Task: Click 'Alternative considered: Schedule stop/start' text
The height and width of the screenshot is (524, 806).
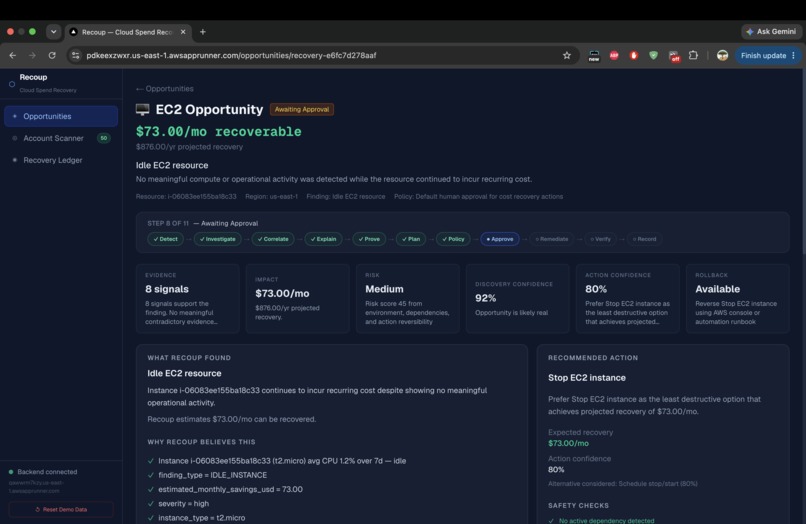Action: 622,483
